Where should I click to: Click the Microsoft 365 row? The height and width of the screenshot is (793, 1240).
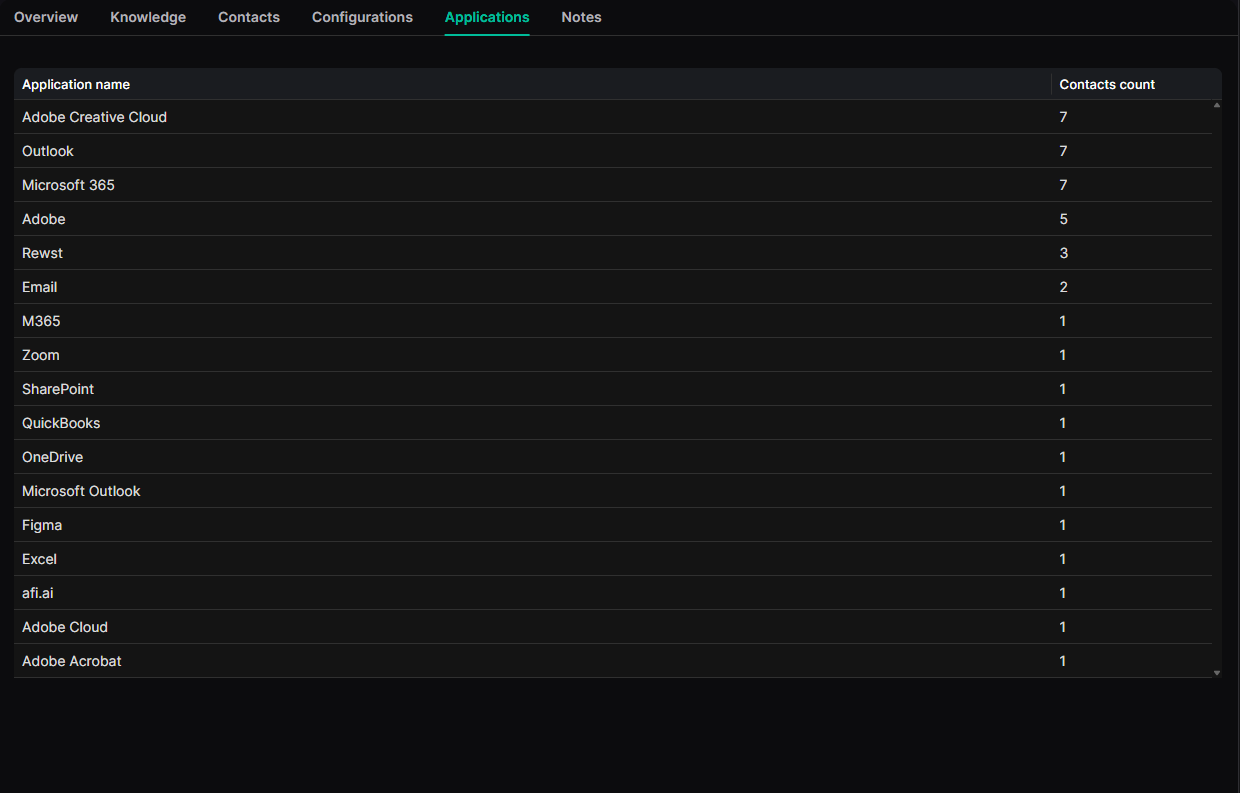tap(613, 185)
